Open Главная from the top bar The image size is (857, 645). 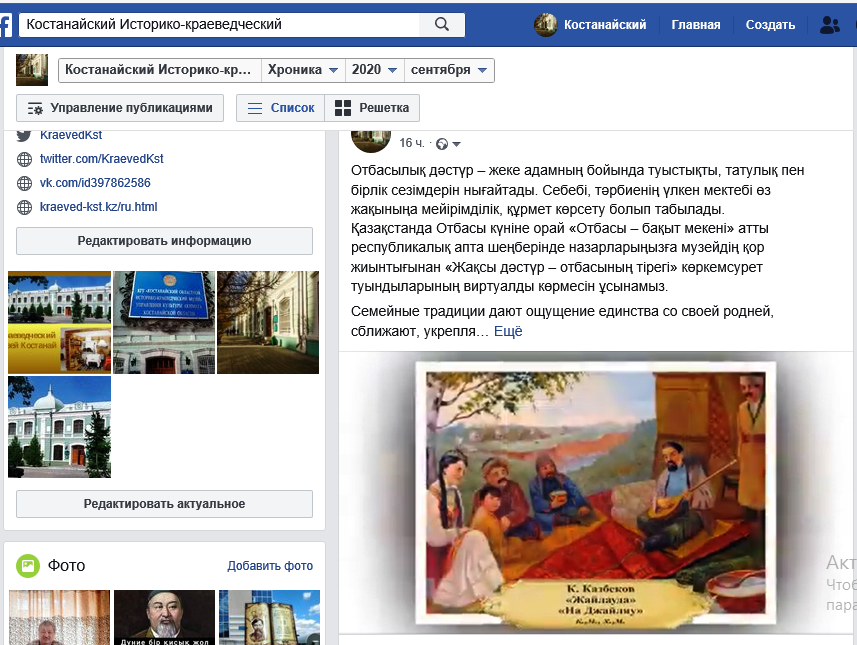coord(696,25)
